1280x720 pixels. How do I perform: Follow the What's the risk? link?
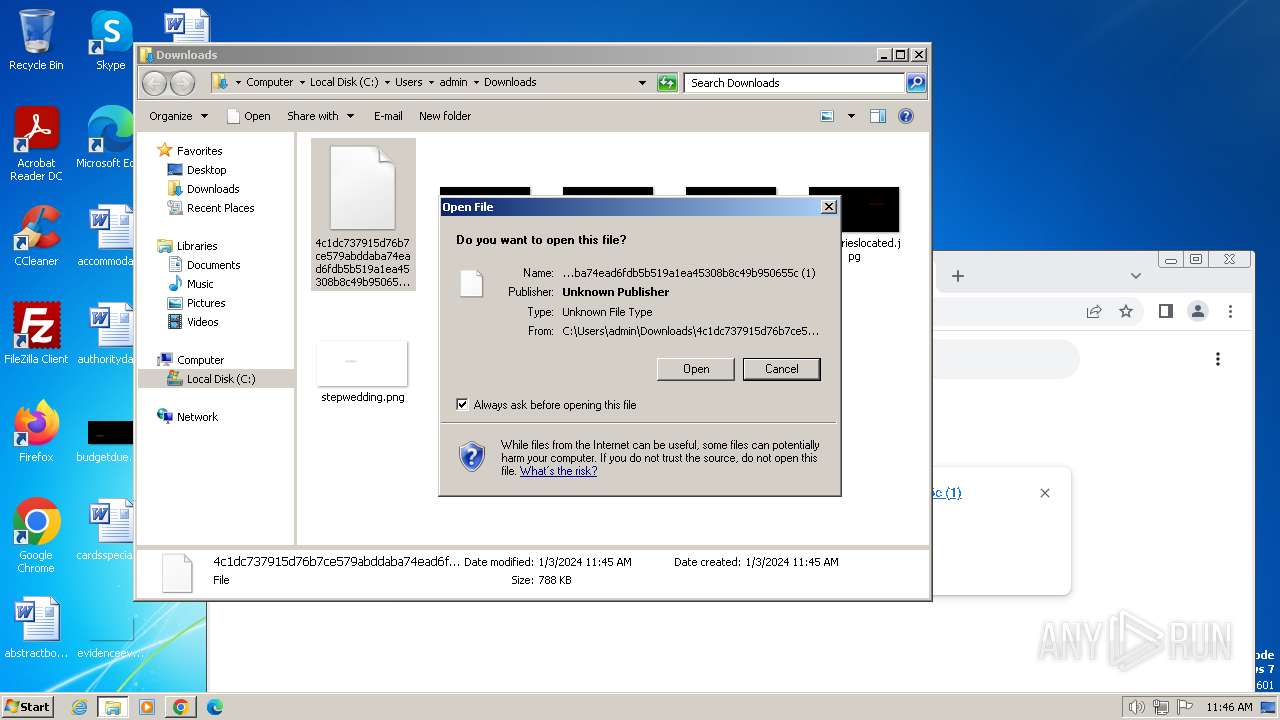[558, 471]
